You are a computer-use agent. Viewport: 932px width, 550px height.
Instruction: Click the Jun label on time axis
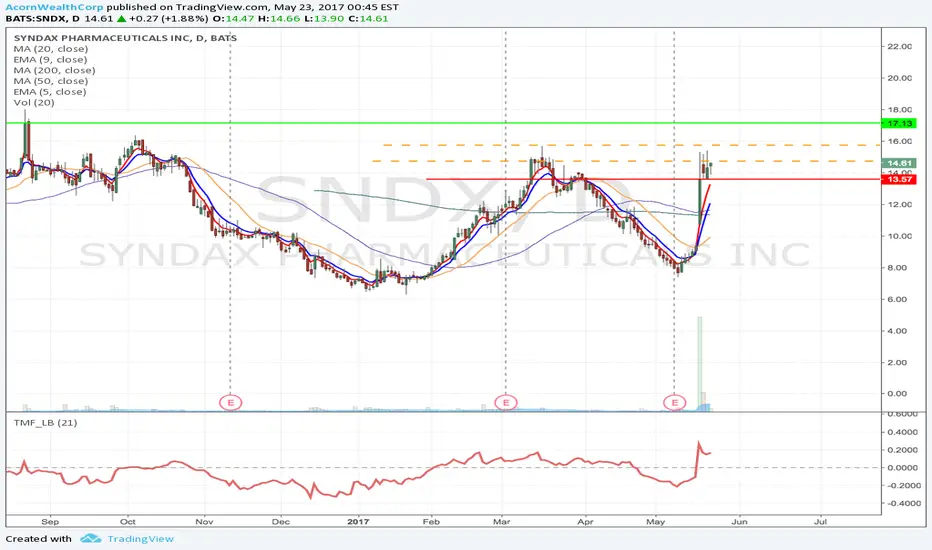(739, 521)
